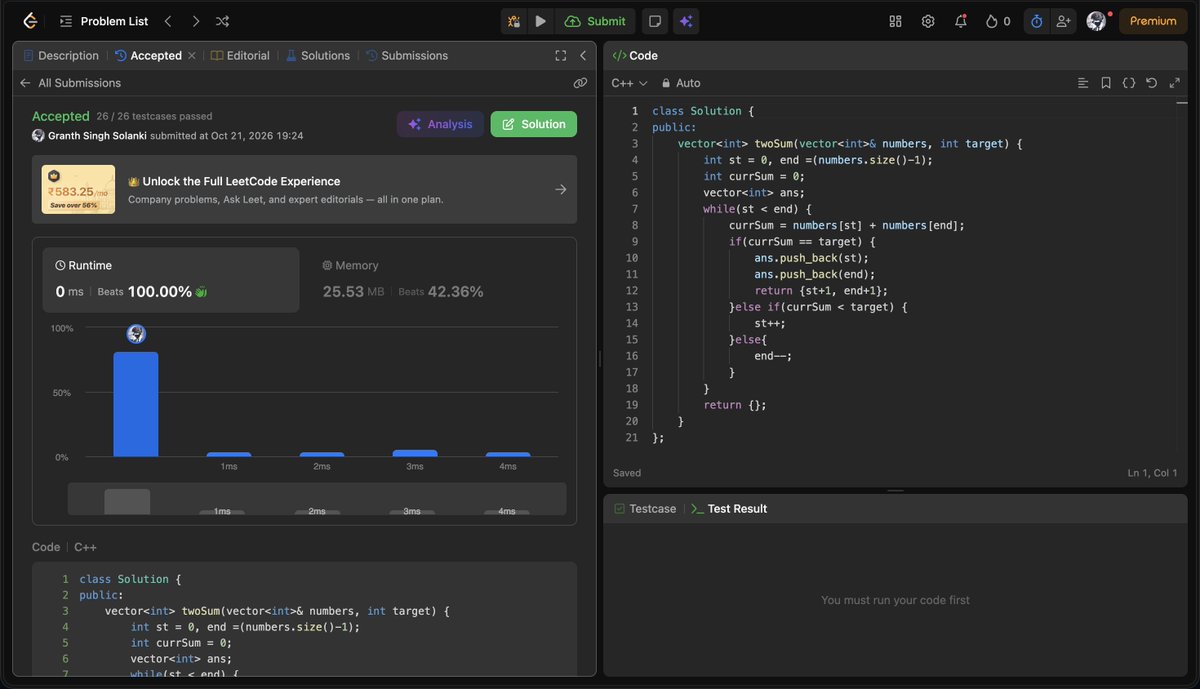Image resolution: width=1200 pixels, height=689 pixels.
Task: Open the Analysis button
Action: (440, 124)
